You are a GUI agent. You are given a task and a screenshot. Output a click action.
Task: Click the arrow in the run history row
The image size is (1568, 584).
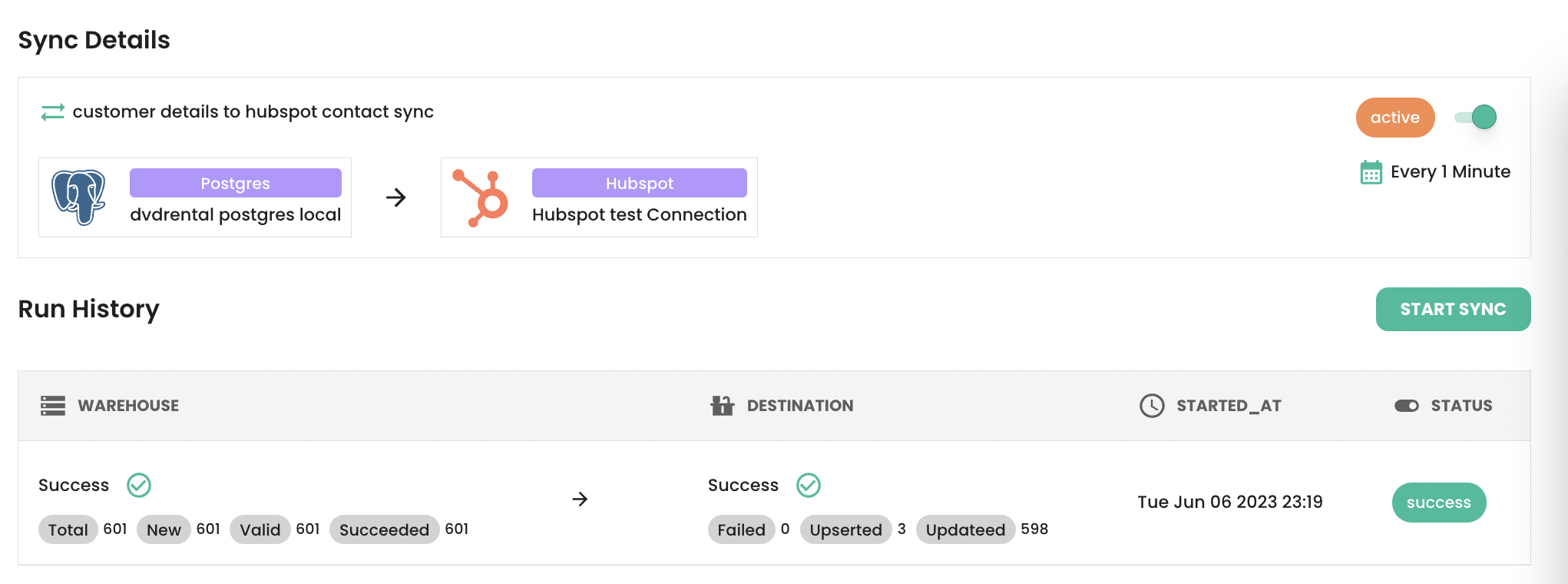coord(581,499)
